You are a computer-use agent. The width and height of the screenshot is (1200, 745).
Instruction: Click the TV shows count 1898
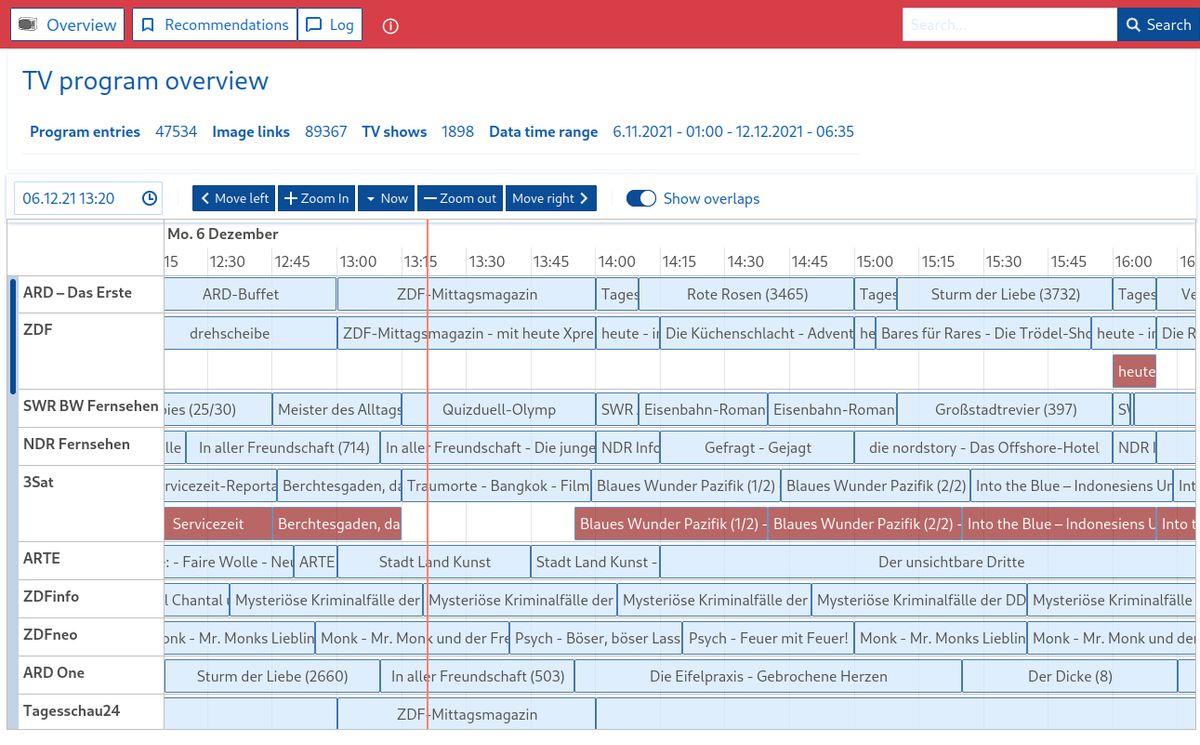[458, 131]
